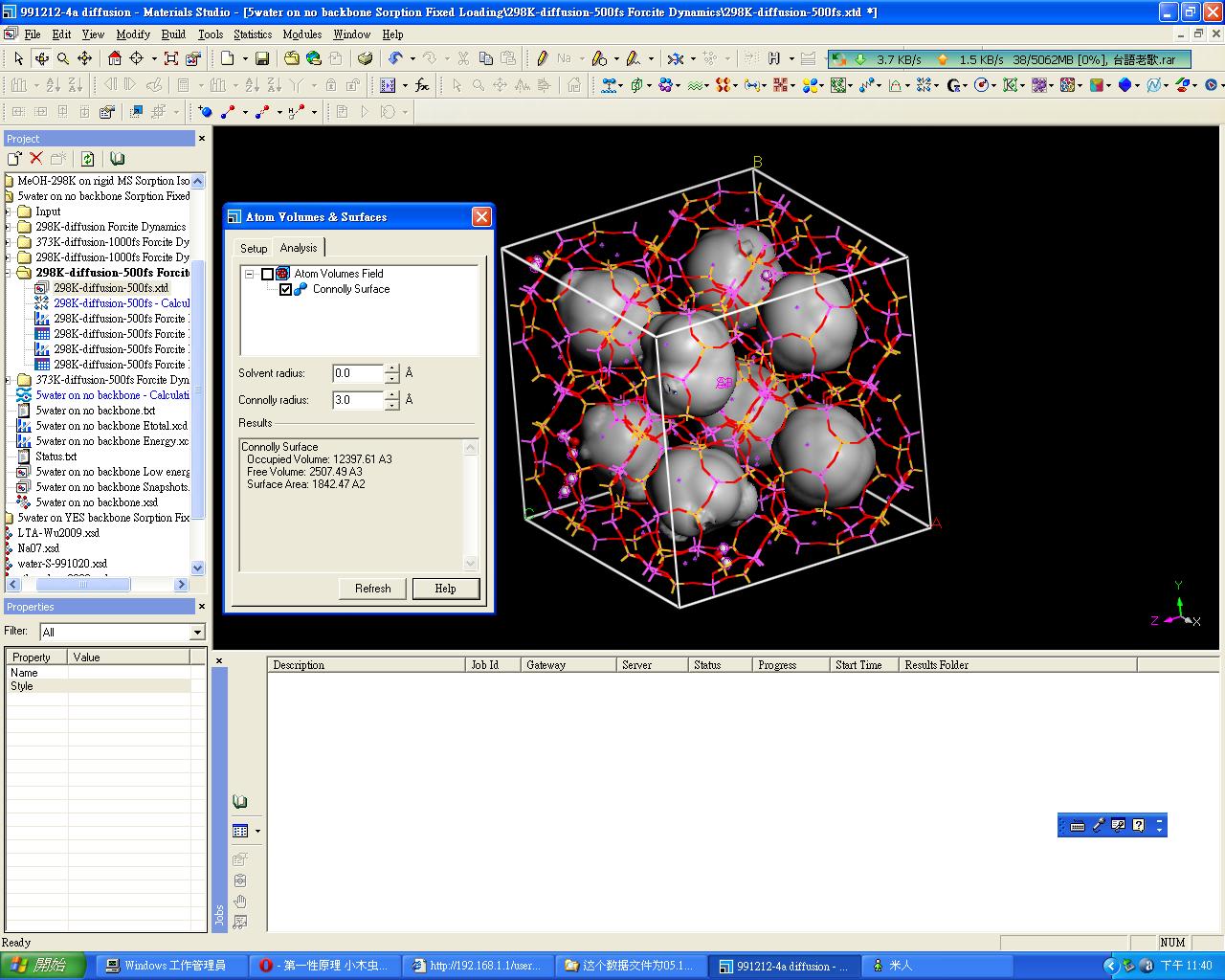Check the Atom Volumes Field checkbox

[267, 274]
